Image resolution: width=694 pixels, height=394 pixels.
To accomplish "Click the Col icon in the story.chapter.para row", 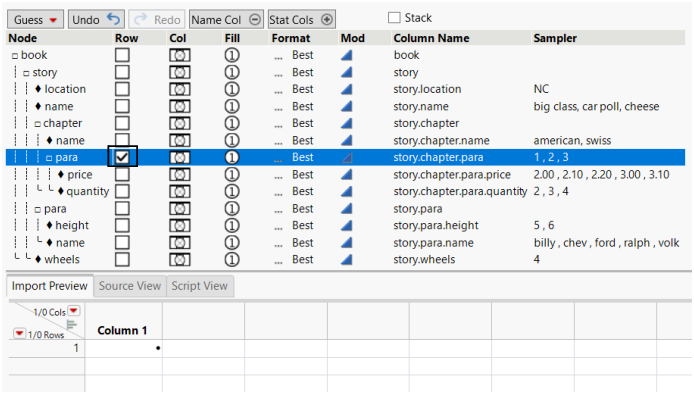I will [x=180, y=158].
